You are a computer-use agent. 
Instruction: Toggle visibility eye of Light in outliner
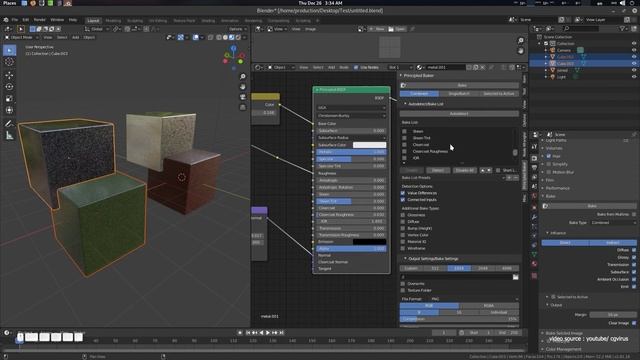pos(634,77)
